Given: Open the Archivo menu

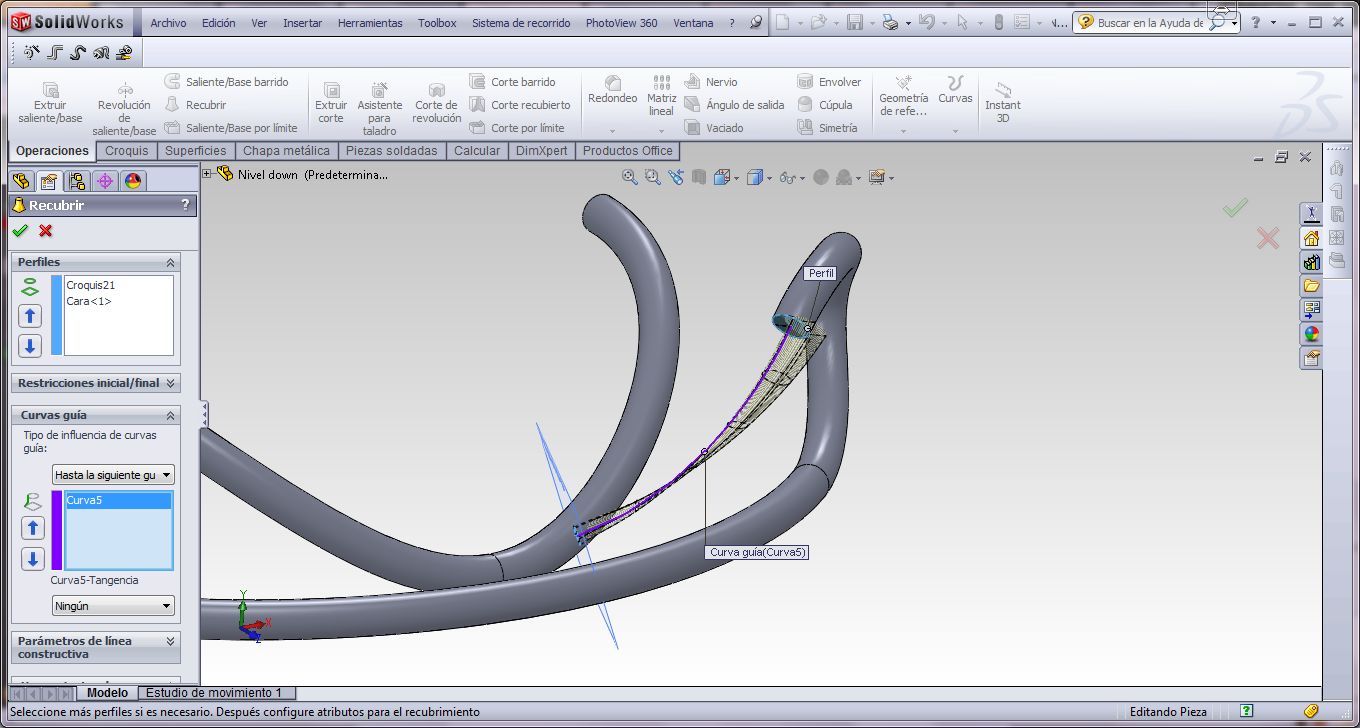Looking at the screenshot, I should coord(168,23).
